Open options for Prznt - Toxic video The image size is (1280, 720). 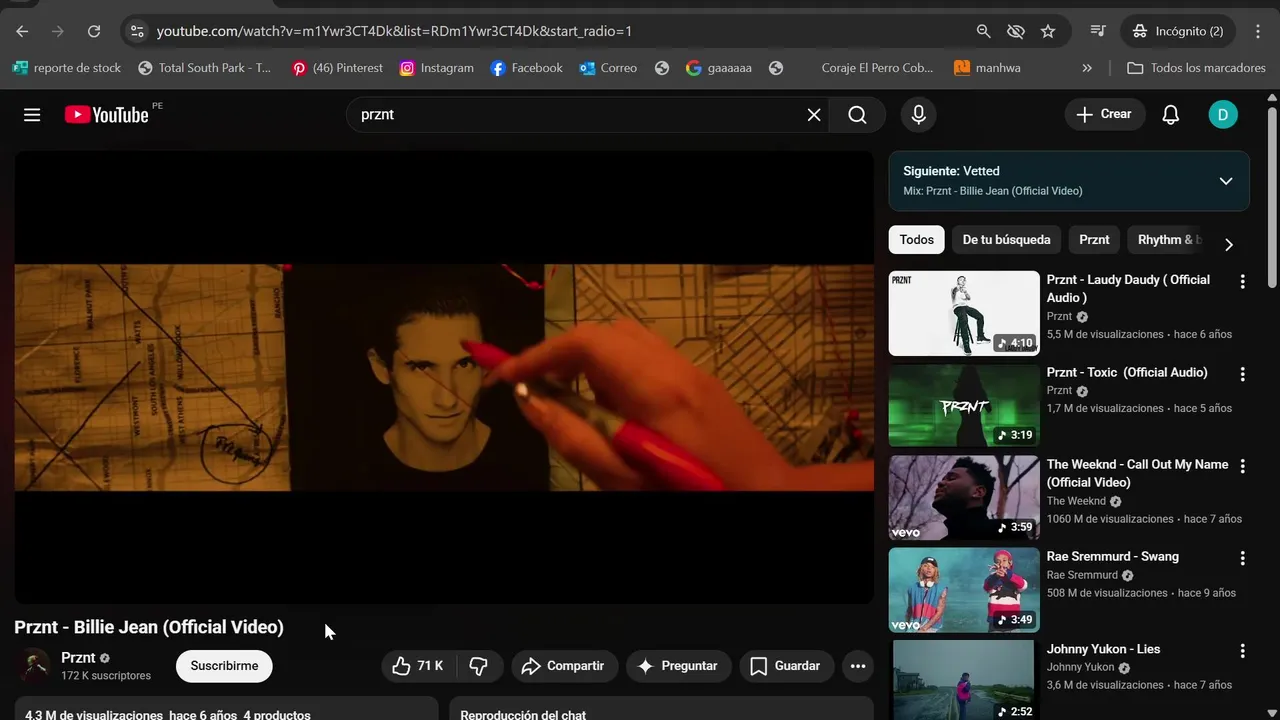point(1243,374)
